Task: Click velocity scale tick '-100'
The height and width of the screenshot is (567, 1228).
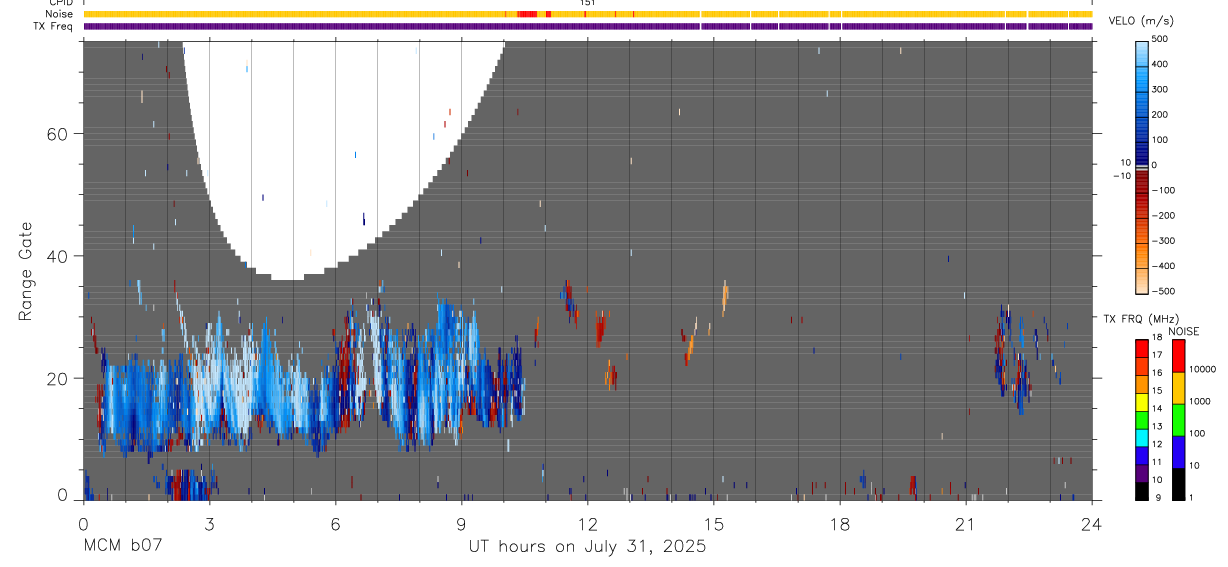Action: click(1163, 190)
